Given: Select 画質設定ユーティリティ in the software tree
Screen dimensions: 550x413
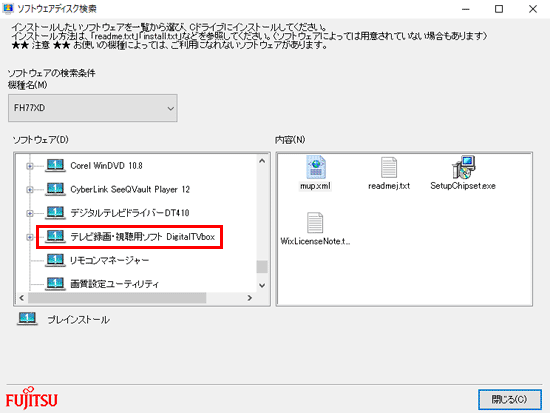Looking at the screenshot, I should (x=114, y=284).
